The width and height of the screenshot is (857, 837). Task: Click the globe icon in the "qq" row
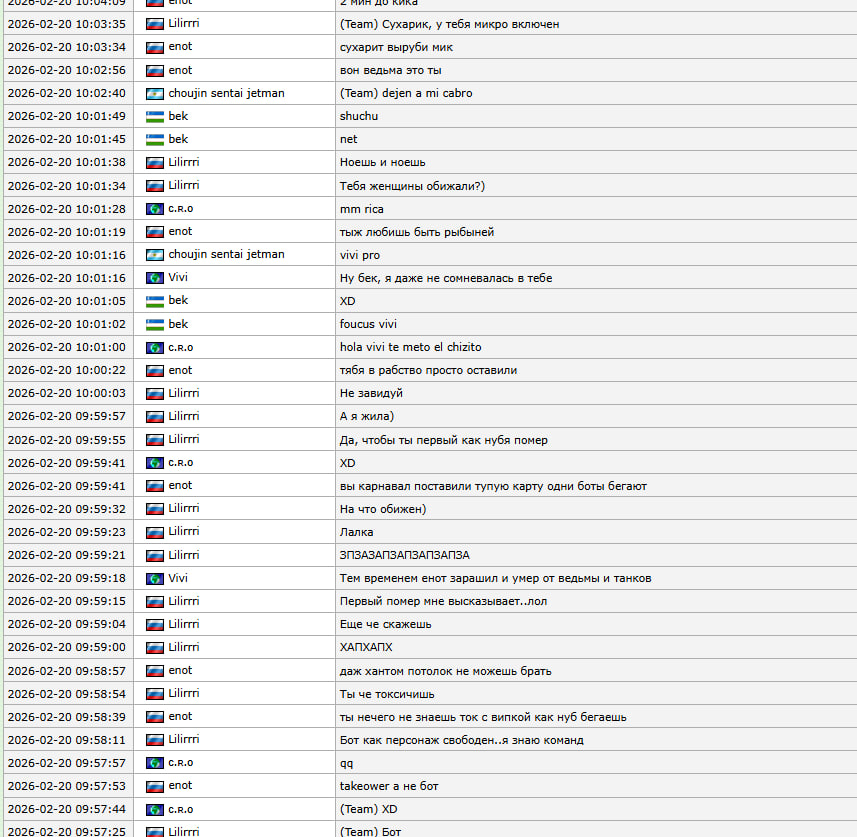pyautogui.click(x=154, y=763)
